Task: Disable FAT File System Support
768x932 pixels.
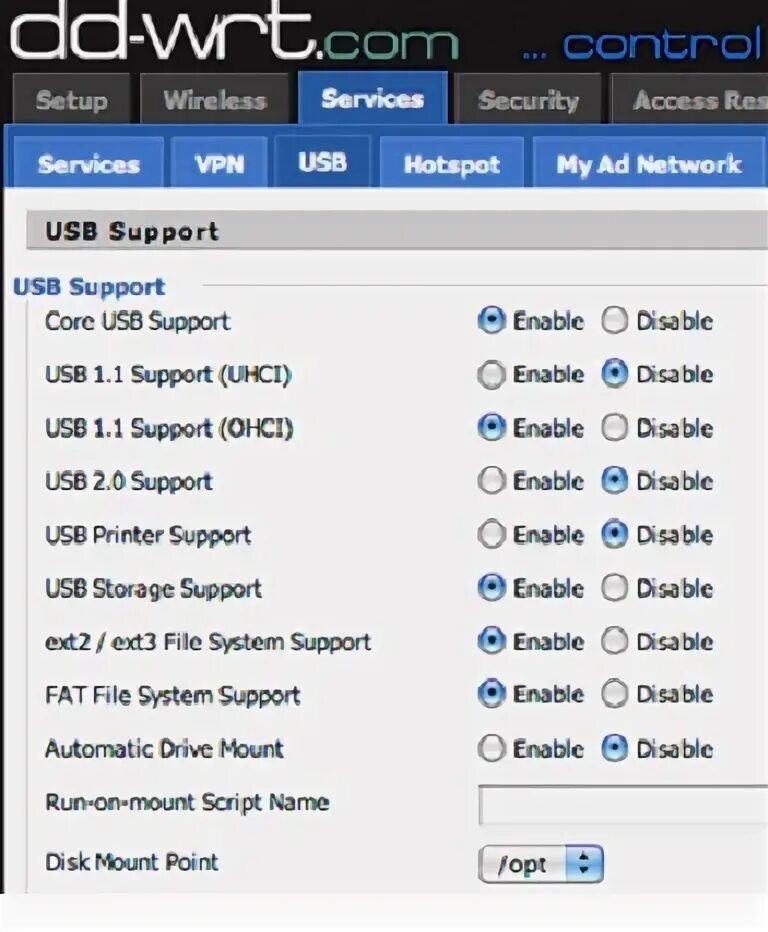Action: click(x=615, y=695)
